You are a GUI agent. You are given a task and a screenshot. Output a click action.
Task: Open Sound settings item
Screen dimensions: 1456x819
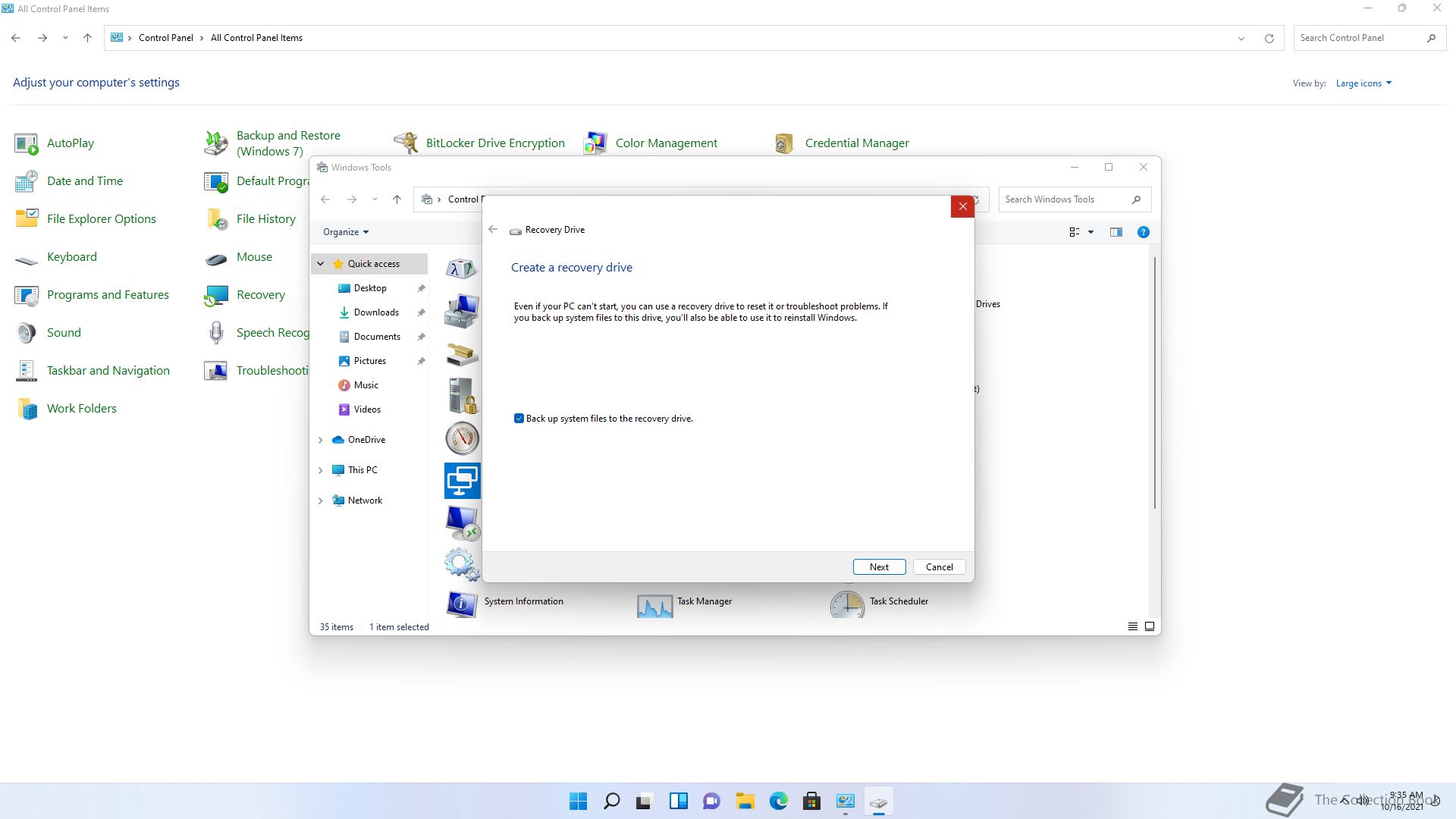[48, 333]
